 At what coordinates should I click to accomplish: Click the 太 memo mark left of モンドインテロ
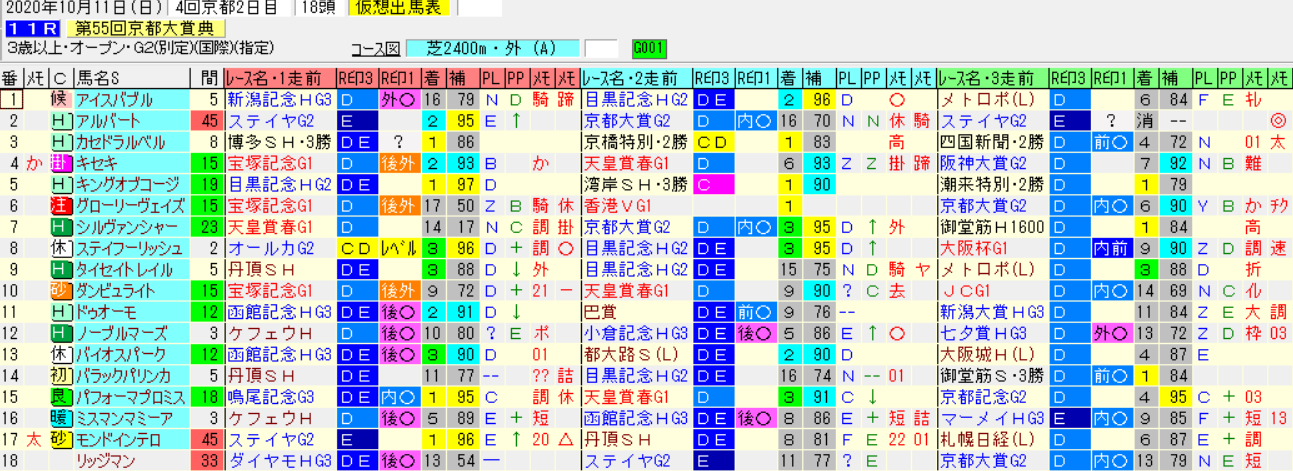click(x=35, y=439)
